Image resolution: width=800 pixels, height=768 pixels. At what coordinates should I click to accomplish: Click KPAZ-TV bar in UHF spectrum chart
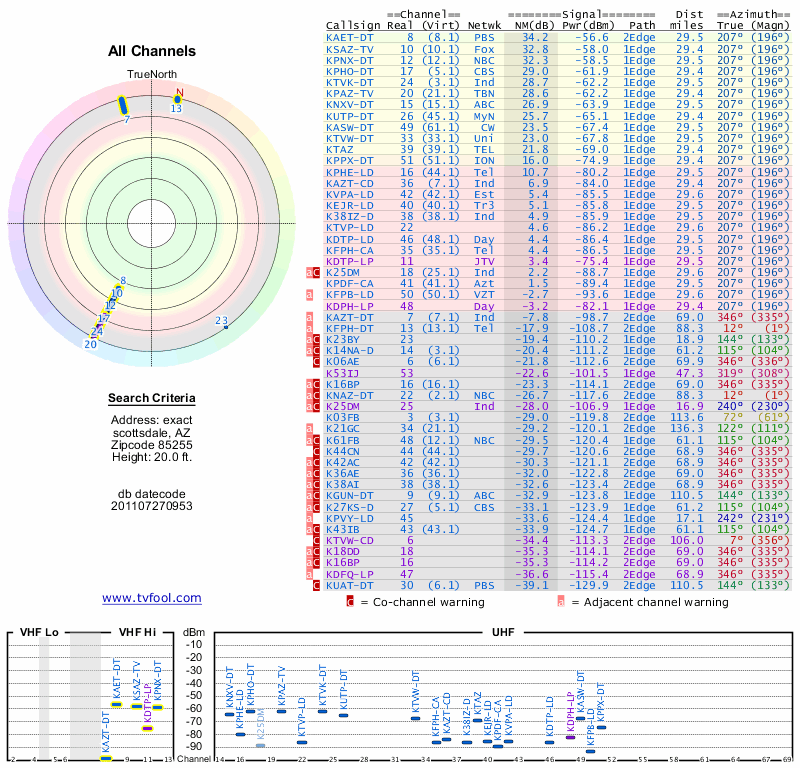[x=281, y=711]
